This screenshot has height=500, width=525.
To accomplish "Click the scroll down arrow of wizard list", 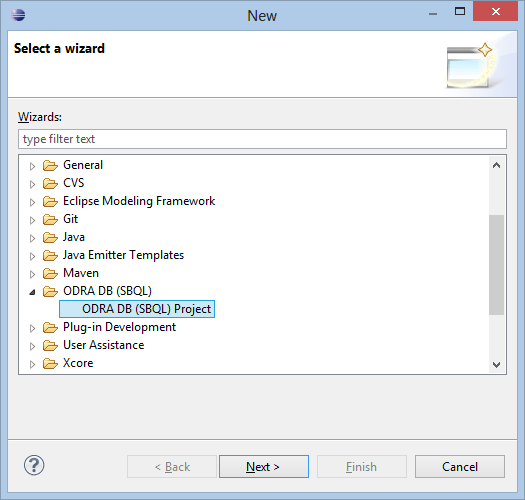I will pyautogui.click(x=496, y=364).
